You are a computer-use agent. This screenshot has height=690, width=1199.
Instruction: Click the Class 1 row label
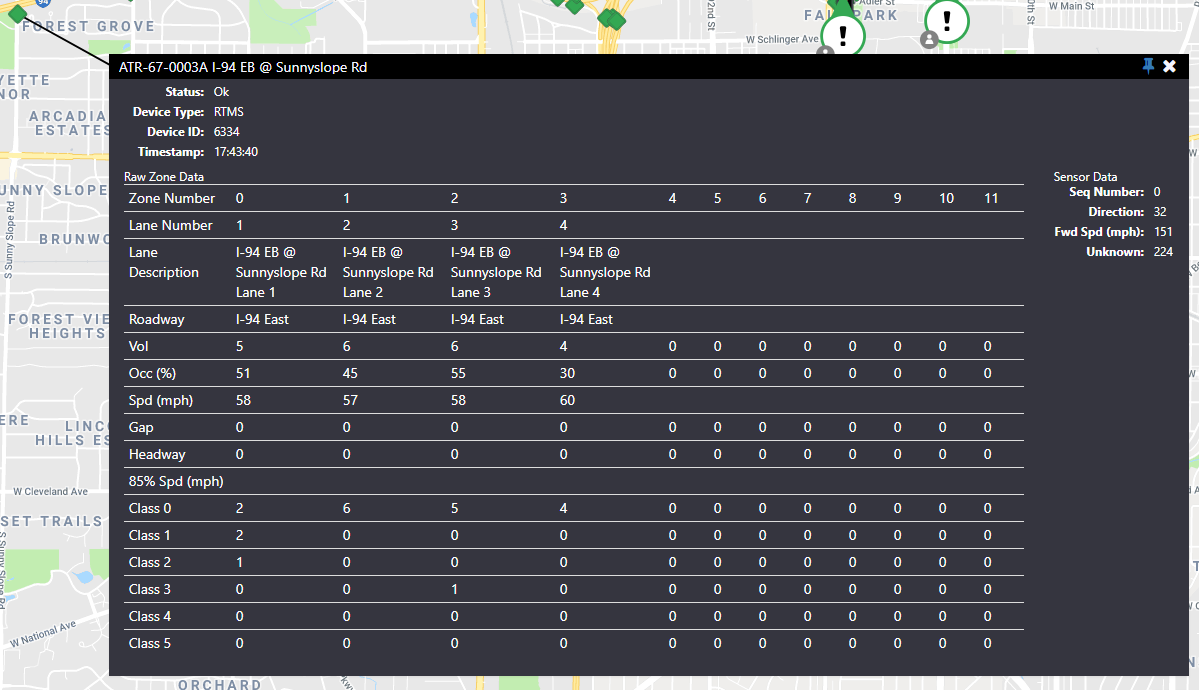click(x=149, y=535)
